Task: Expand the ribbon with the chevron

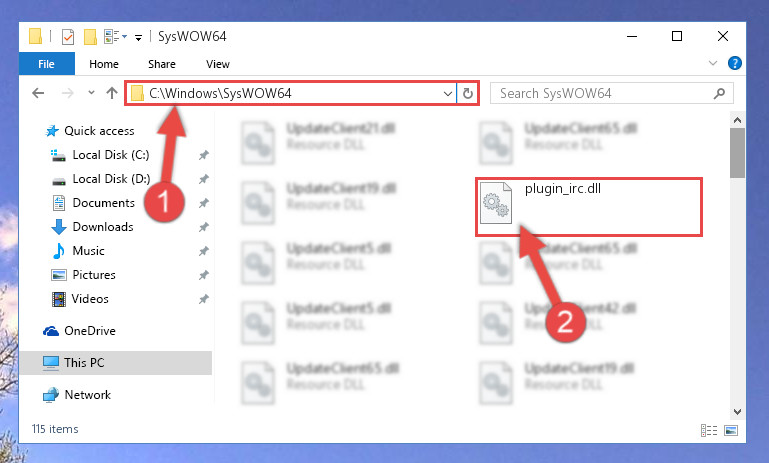Action: pyautogui.click(x=713, y=63)
